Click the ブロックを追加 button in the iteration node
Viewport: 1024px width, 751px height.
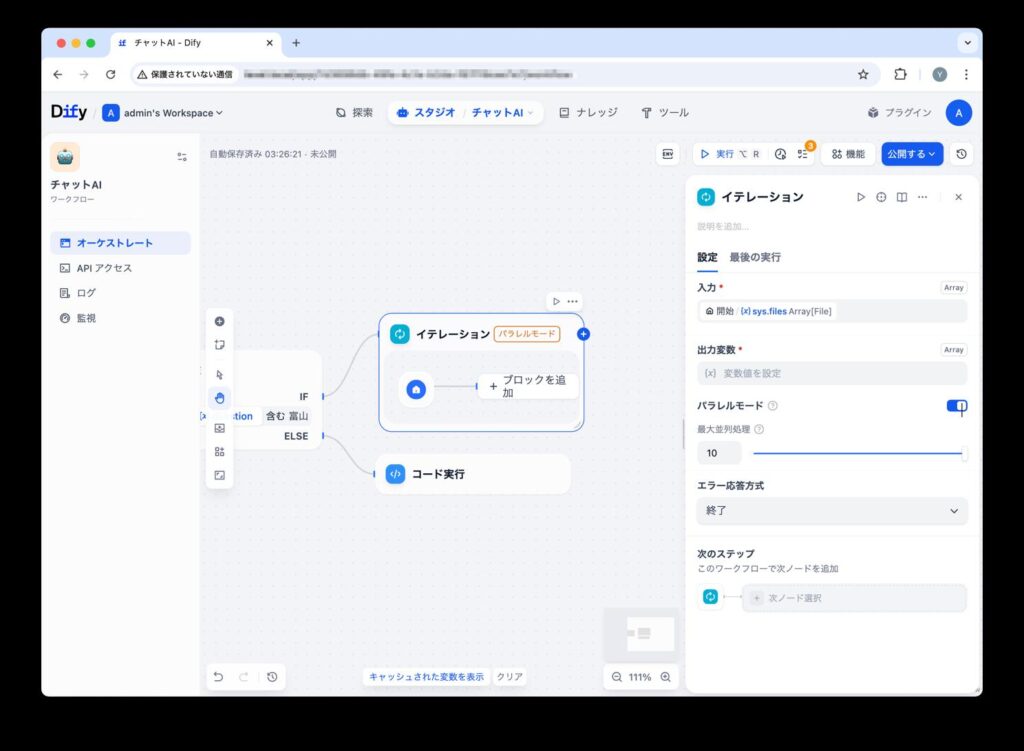(528, 386)
